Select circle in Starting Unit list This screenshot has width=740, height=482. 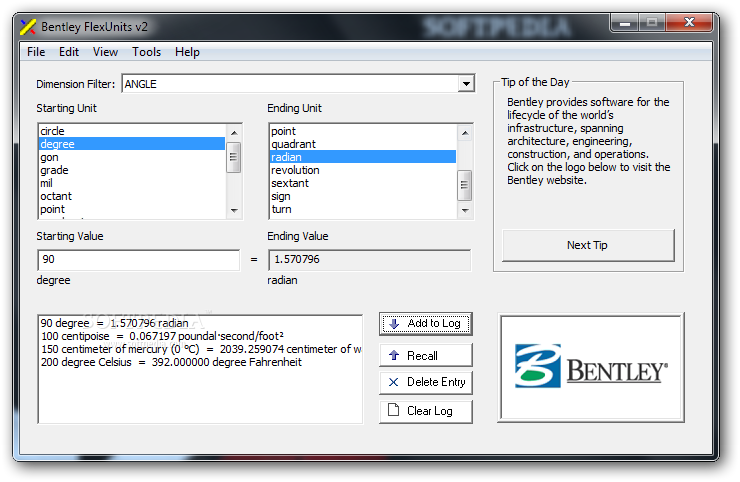[x=132, y=131]
